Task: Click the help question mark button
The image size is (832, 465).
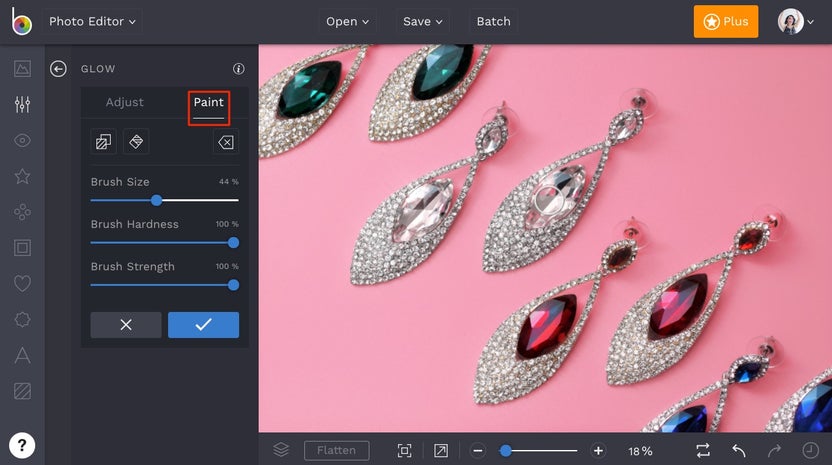Action: coord(22,445)
